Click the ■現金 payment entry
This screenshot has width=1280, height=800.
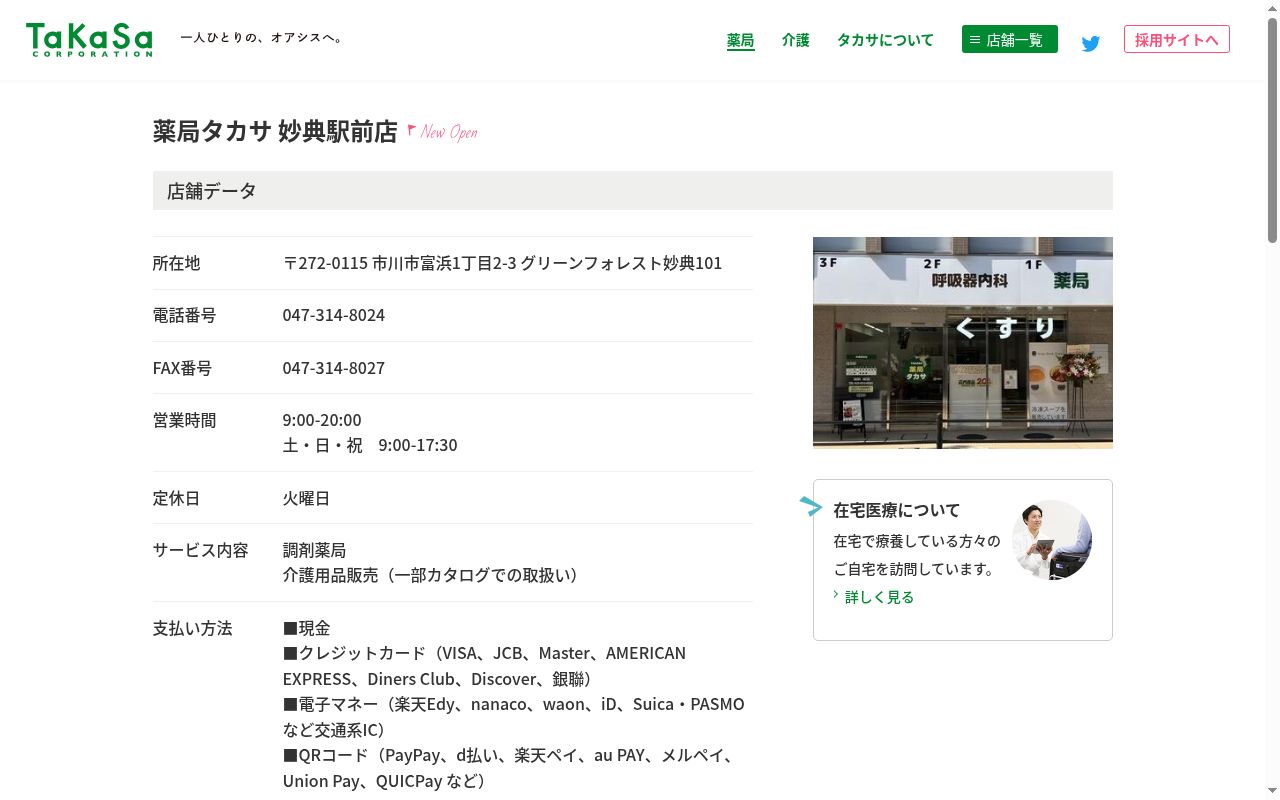point(306,628)
